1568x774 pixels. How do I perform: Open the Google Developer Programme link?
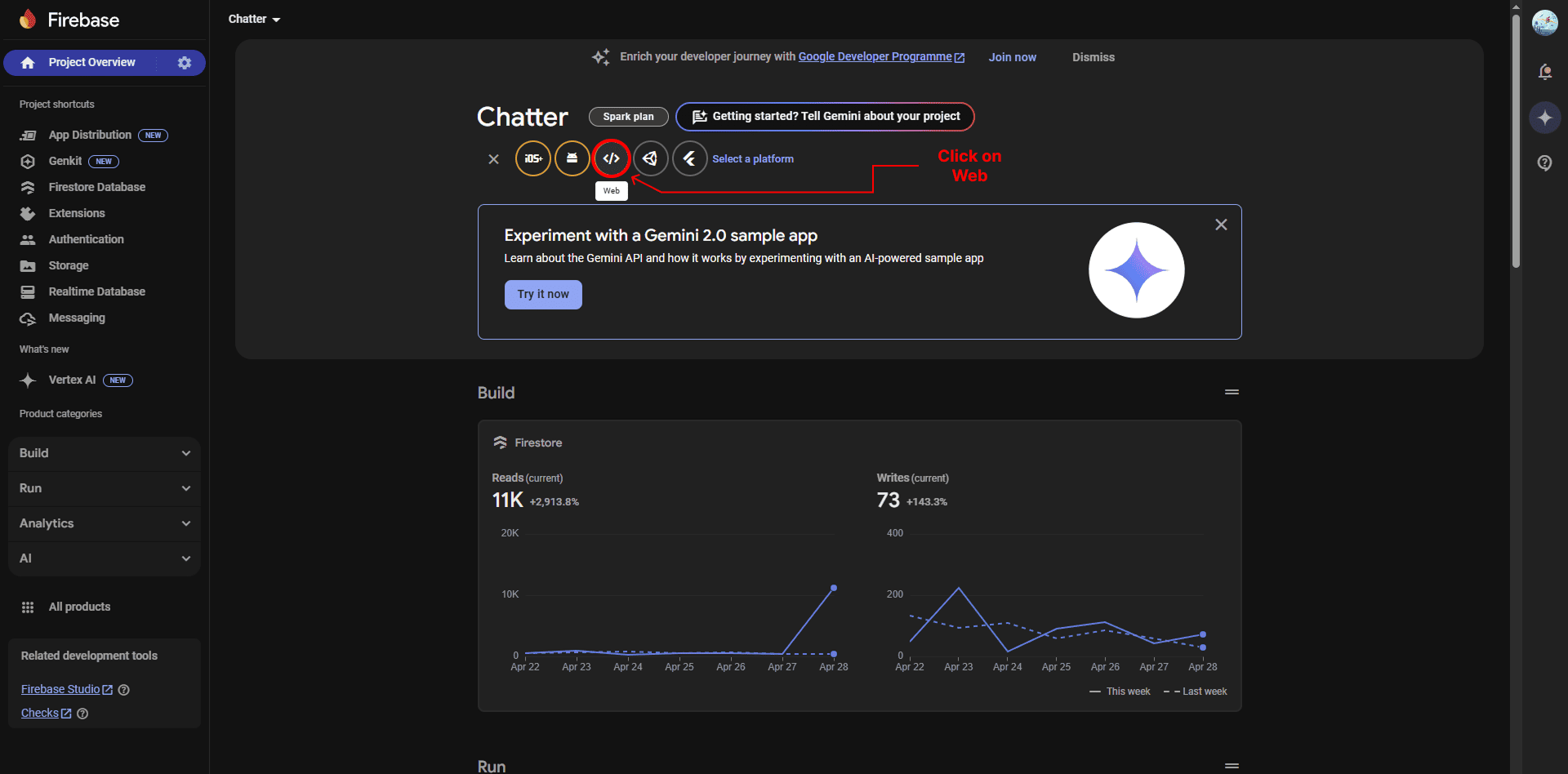tap(875, 56)
